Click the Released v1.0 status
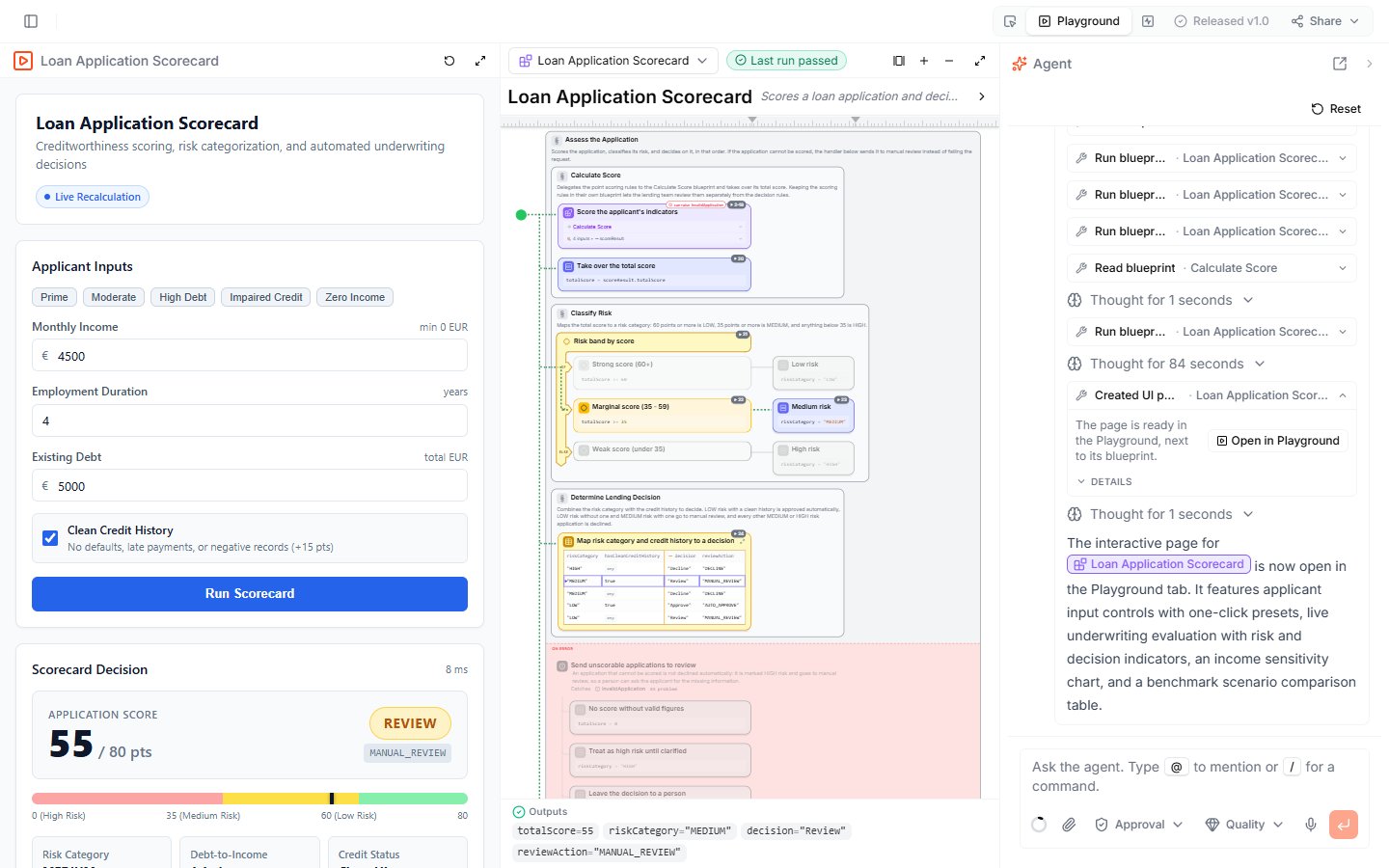Screen dimensions: 1389x868 [1221, 21]
